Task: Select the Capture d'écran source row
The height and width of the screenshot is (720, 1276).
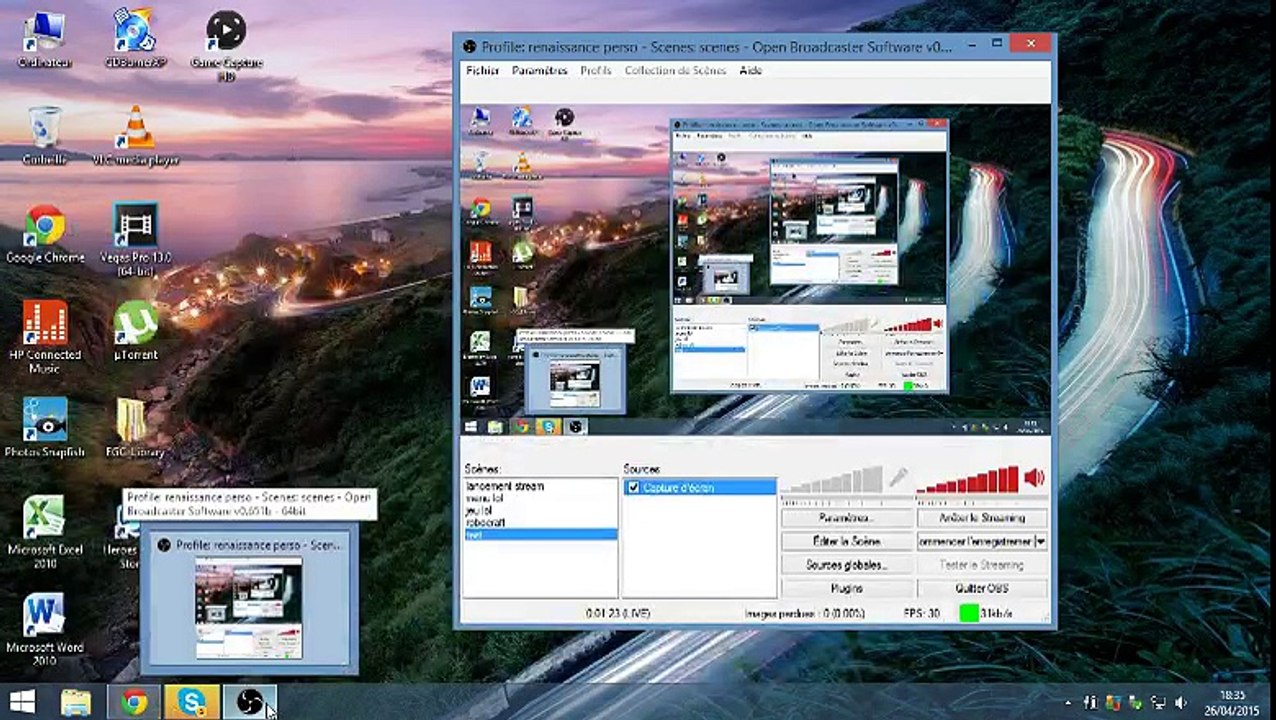Action: pyautogui.click(x=699, y=487)
